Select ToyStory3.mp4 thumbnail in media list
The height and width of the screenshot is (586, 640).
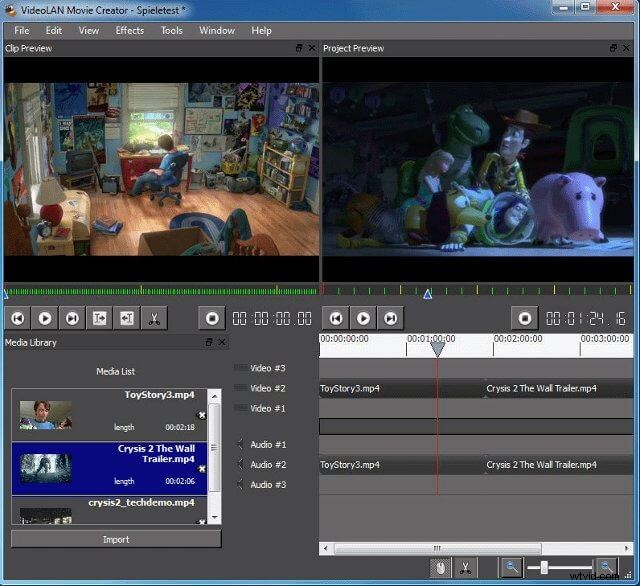click(x=46, y=415)
